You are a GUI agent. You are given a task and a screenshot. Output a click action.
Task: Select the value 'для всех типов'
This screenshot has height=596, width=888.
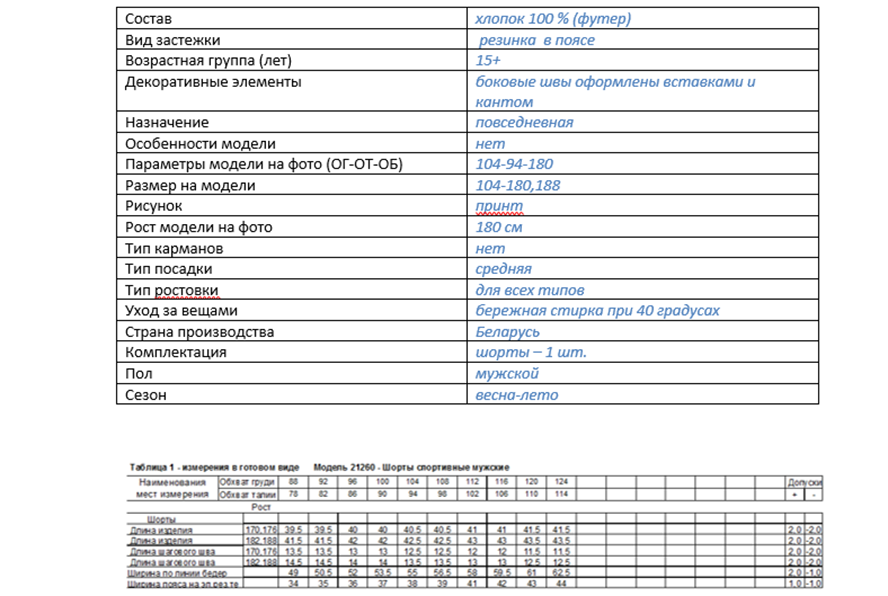[530, 290]
